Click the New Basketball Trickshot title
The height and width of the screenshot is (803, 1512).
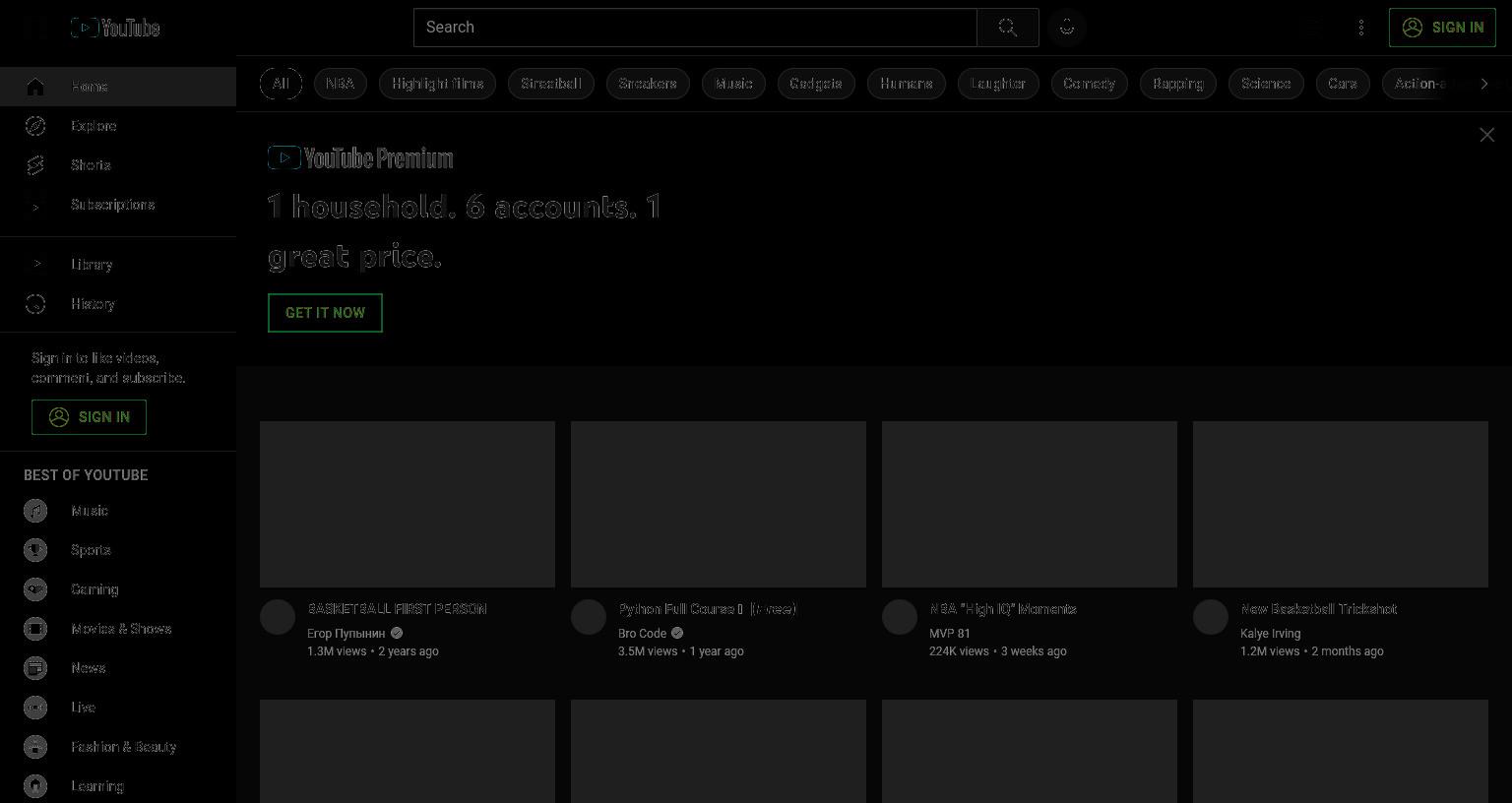coord(1318,609)
